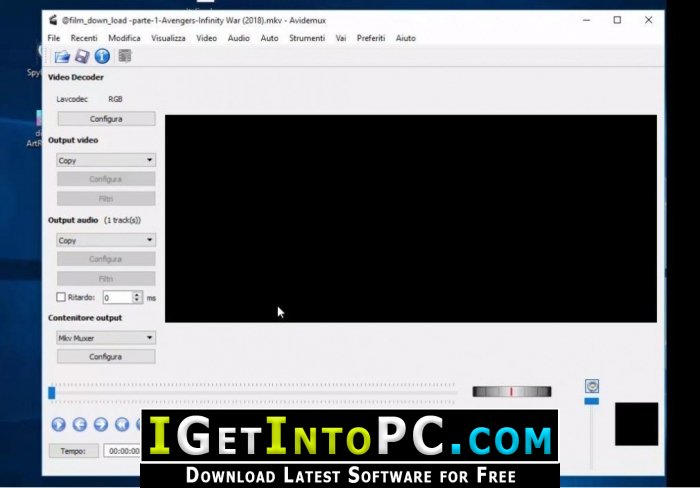Open the Audio menu

coord(239,38)
